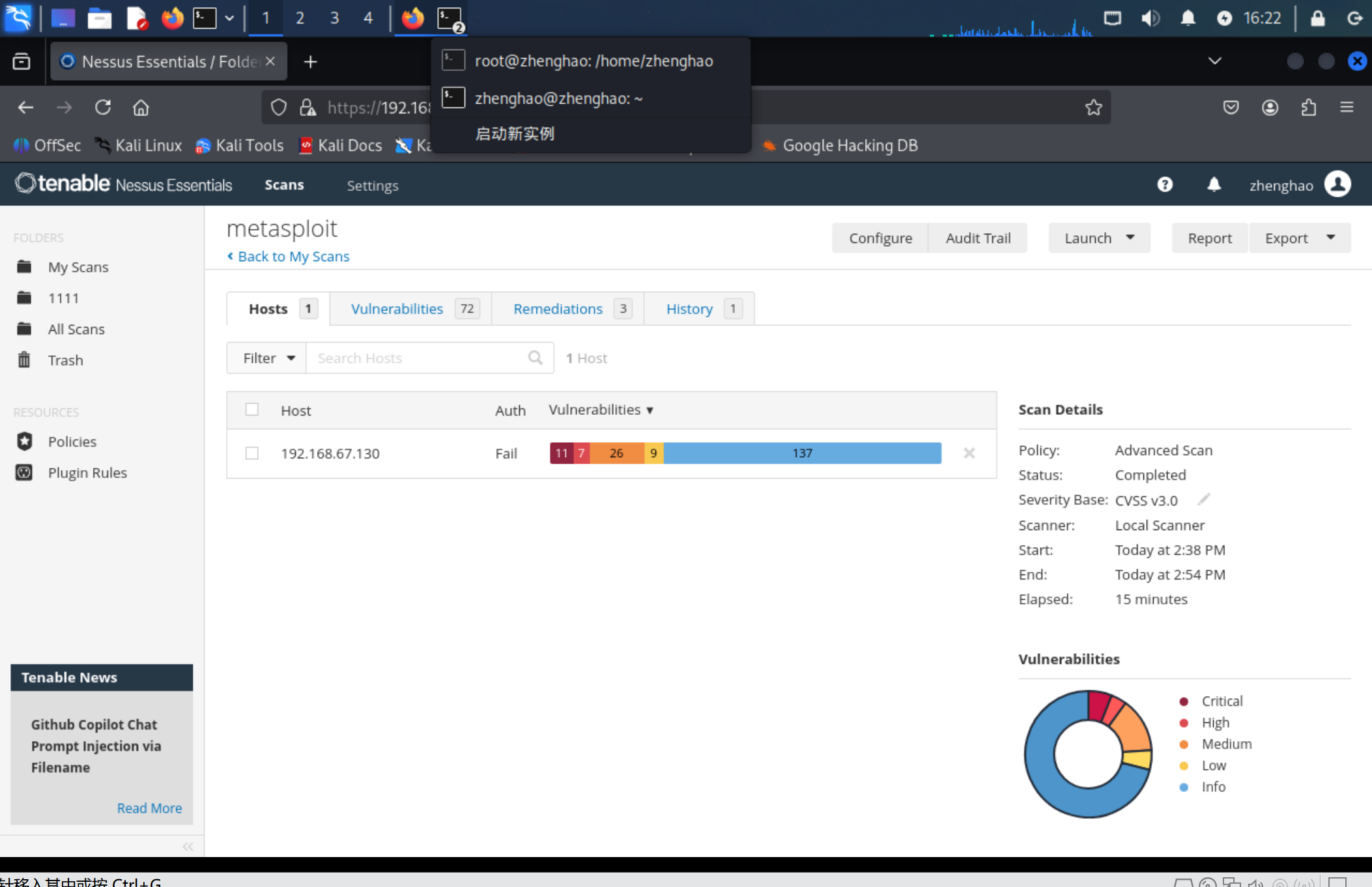
Task: Click the Nessus help question mark icon
Action: pyautogui.click(x=1165, y=185)
